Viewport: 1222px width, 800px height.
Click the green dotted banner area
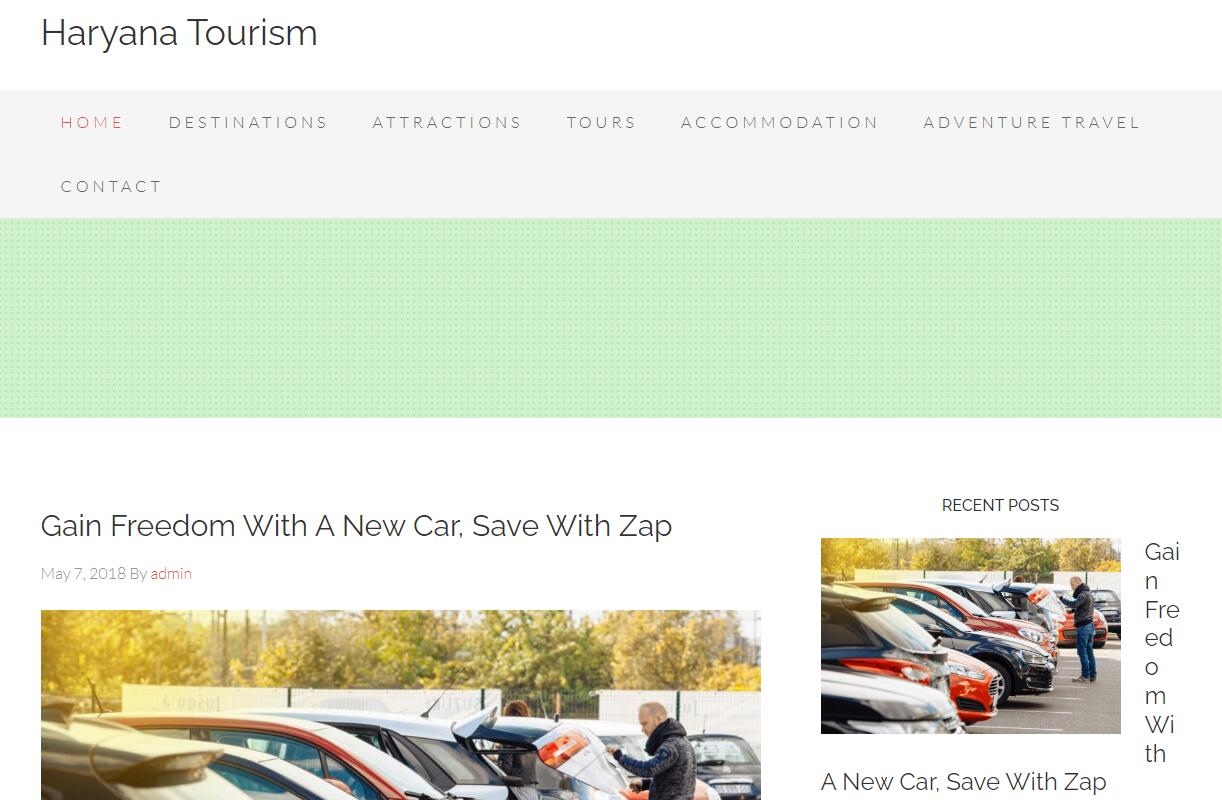pyautogui.click(x=611, y=318)
